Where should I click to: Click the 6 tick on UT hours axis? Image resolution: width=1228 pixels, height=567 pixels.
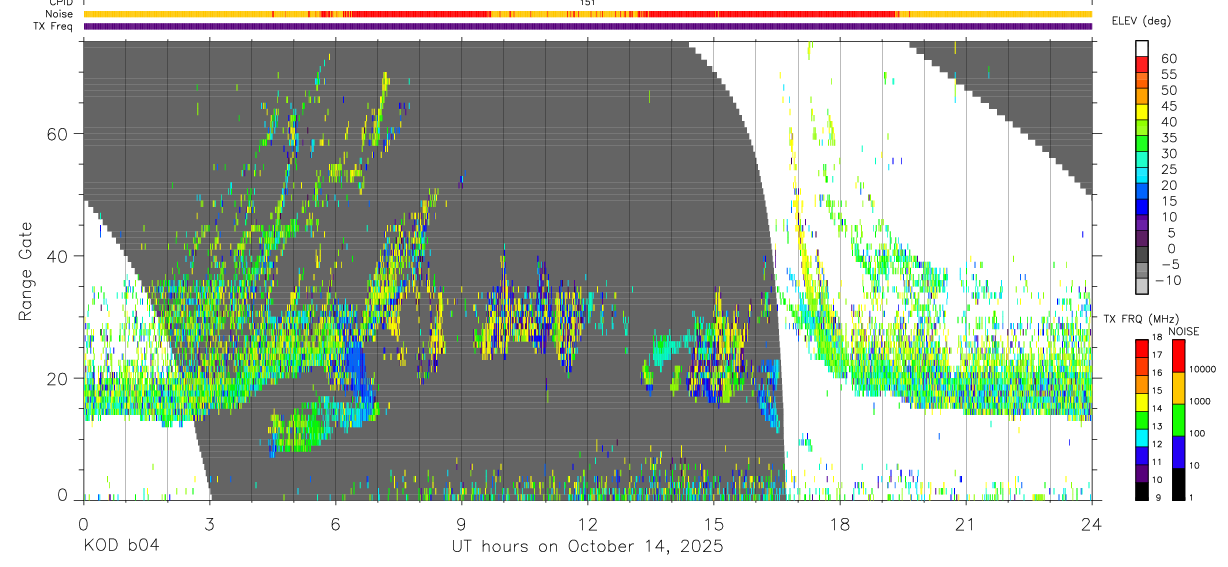[x=335, y=524]
